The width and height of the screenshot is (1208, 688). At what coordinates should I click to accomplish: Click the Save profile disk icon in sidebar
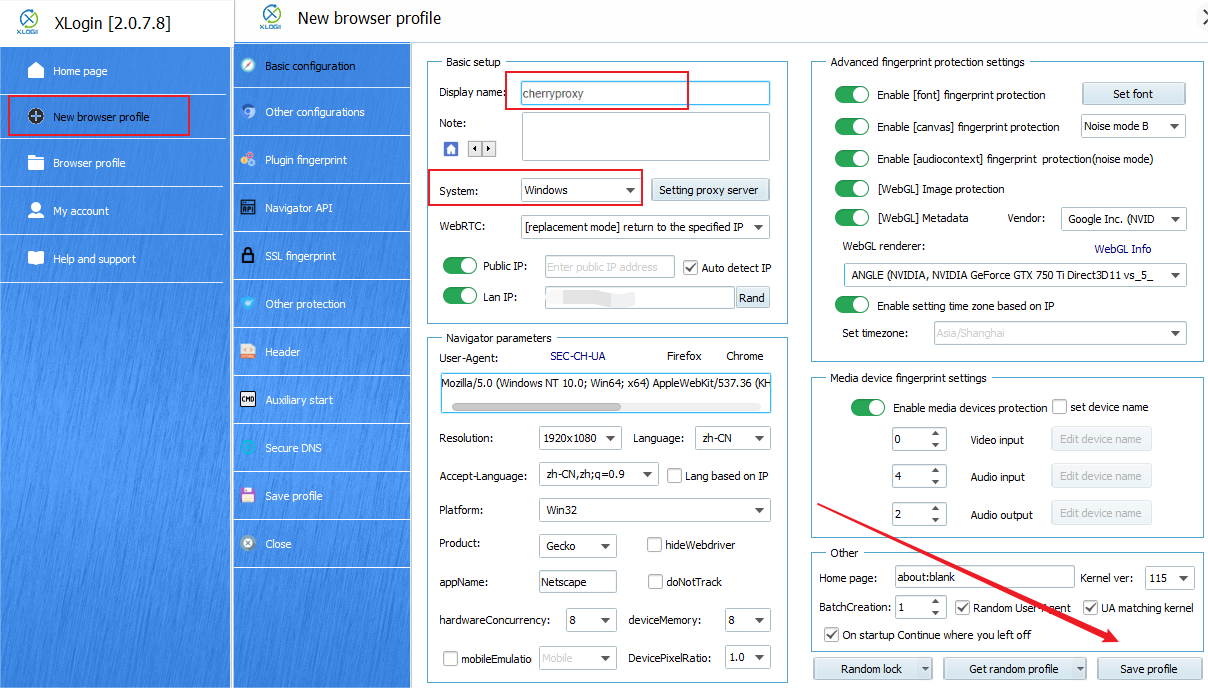[x=248, y=496]
